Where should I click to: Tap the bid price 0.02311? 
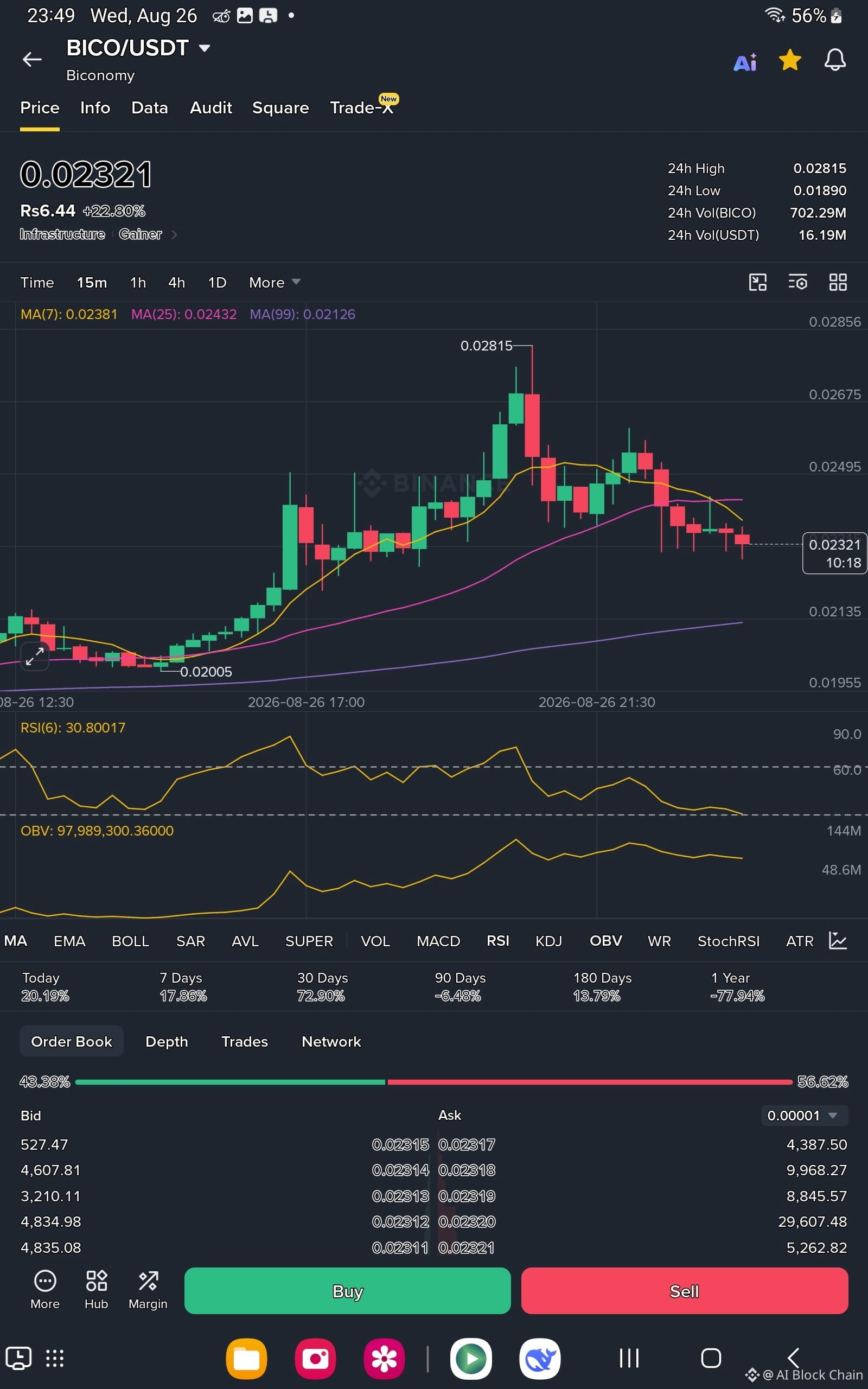(x=400, y=1247)
